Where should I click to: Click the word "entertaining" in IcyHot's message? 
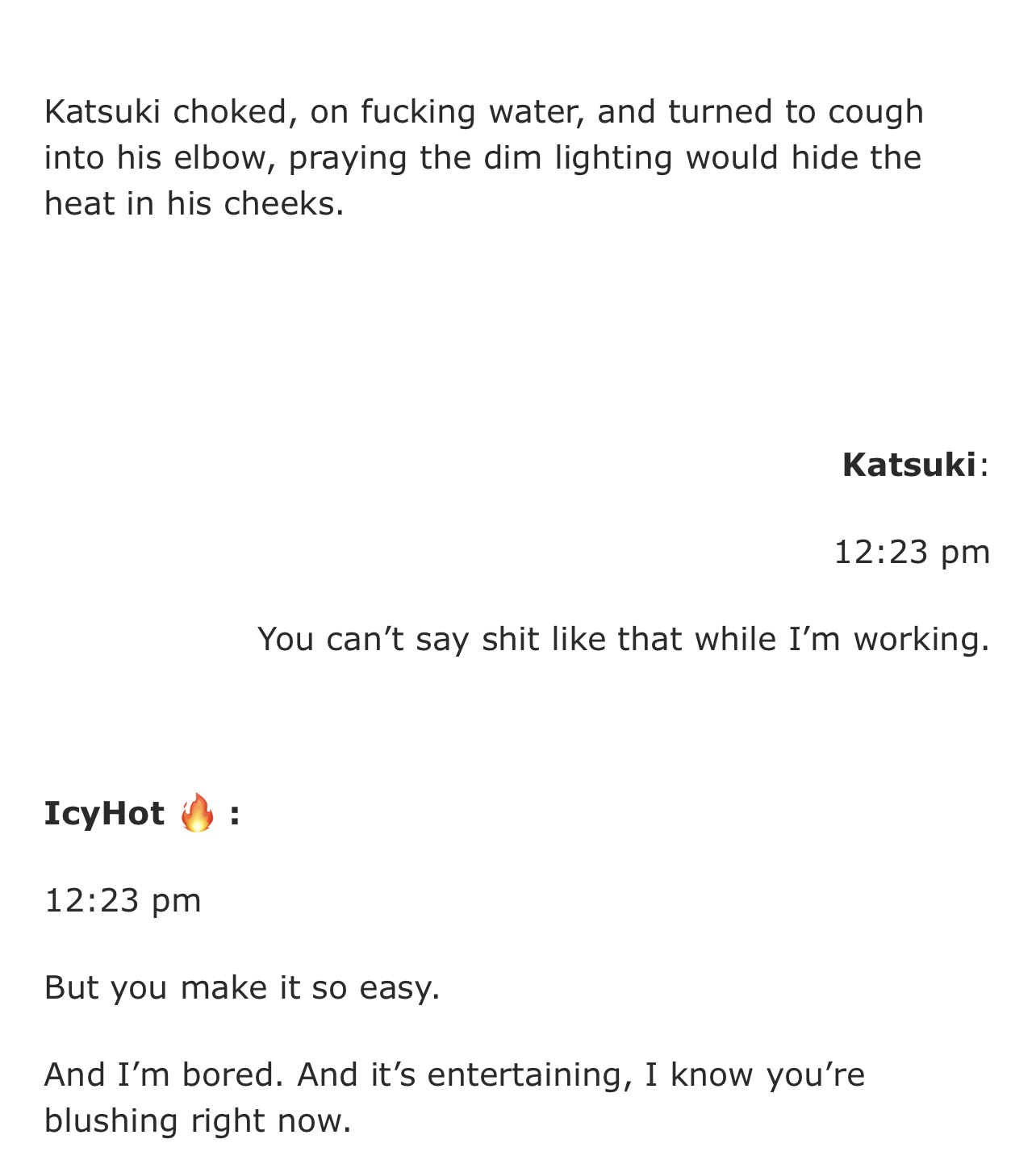point(528,1074)
